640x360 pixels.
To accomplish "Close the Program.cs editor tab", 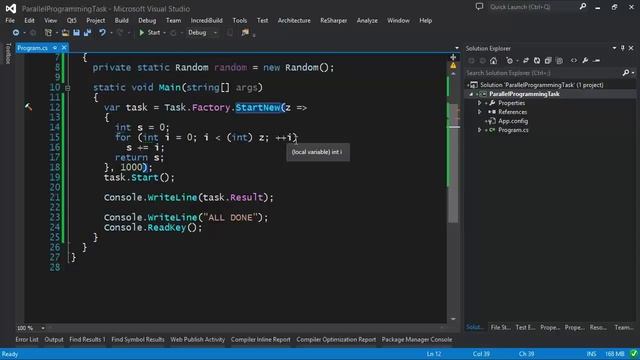I will click(x=64, y=48).
